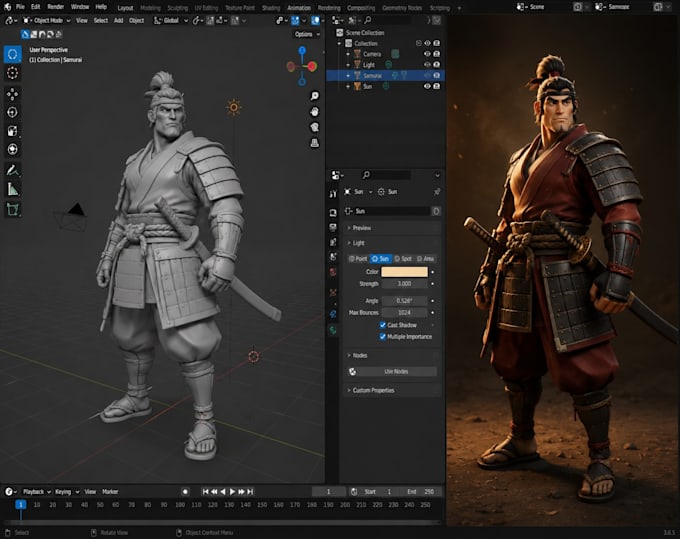Image resolution: width=680 pixels, height=539 pixels.
Task: Activate the Scale tool
Action: 13,131
